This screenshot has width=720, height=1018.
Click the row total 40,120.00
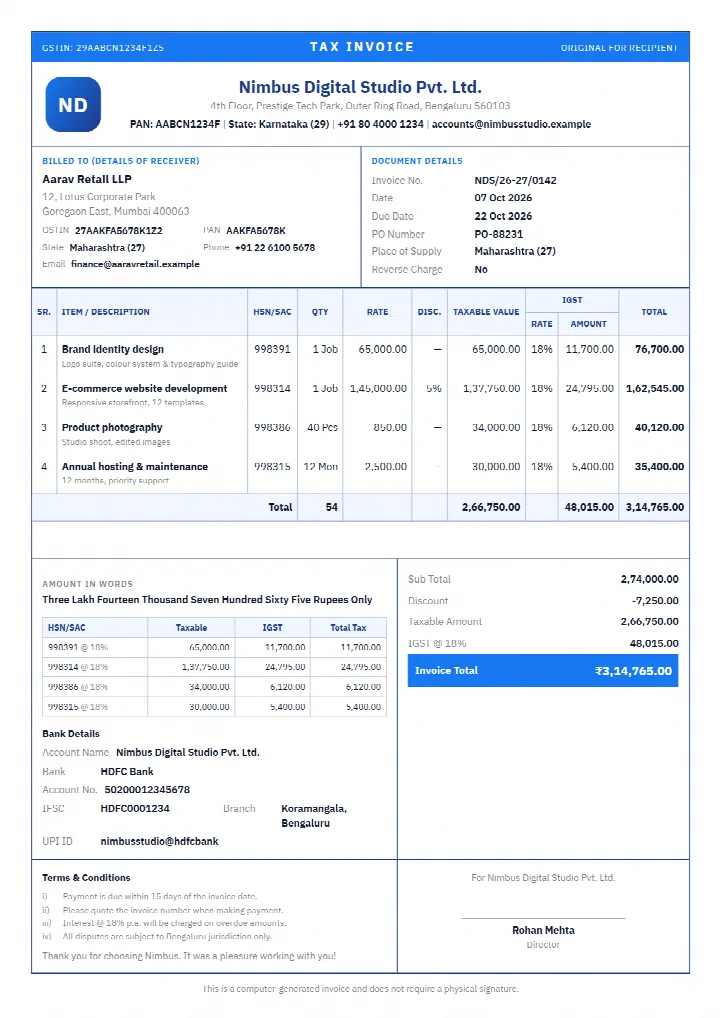coord(659,427)
